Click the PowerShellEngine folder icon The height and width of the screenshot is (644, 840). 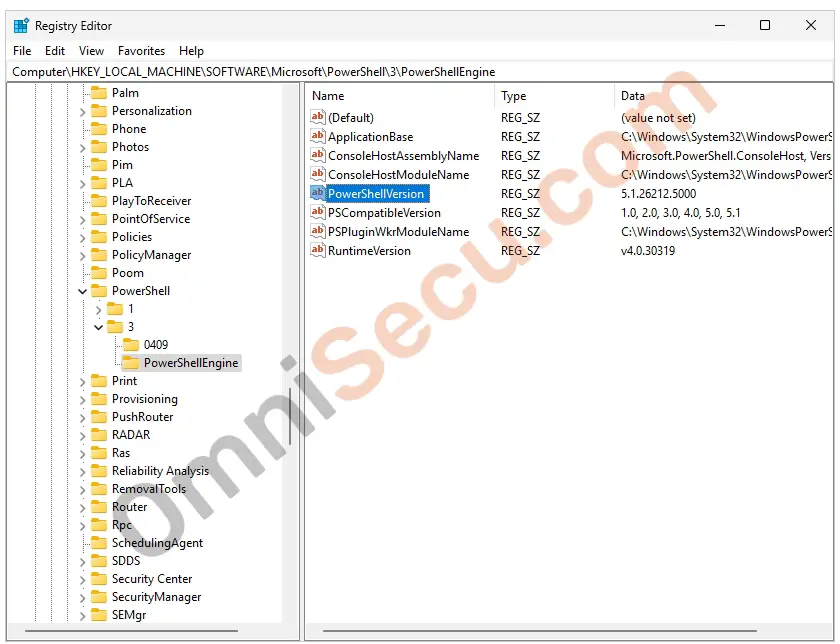pyautogui.click(x=131, y=363)
